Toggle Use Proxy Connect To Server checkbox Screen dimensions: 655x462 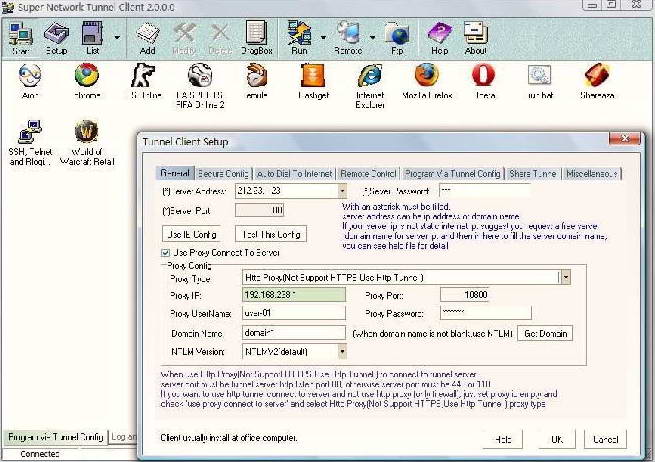pyautogui.click(x=167, y=254)
